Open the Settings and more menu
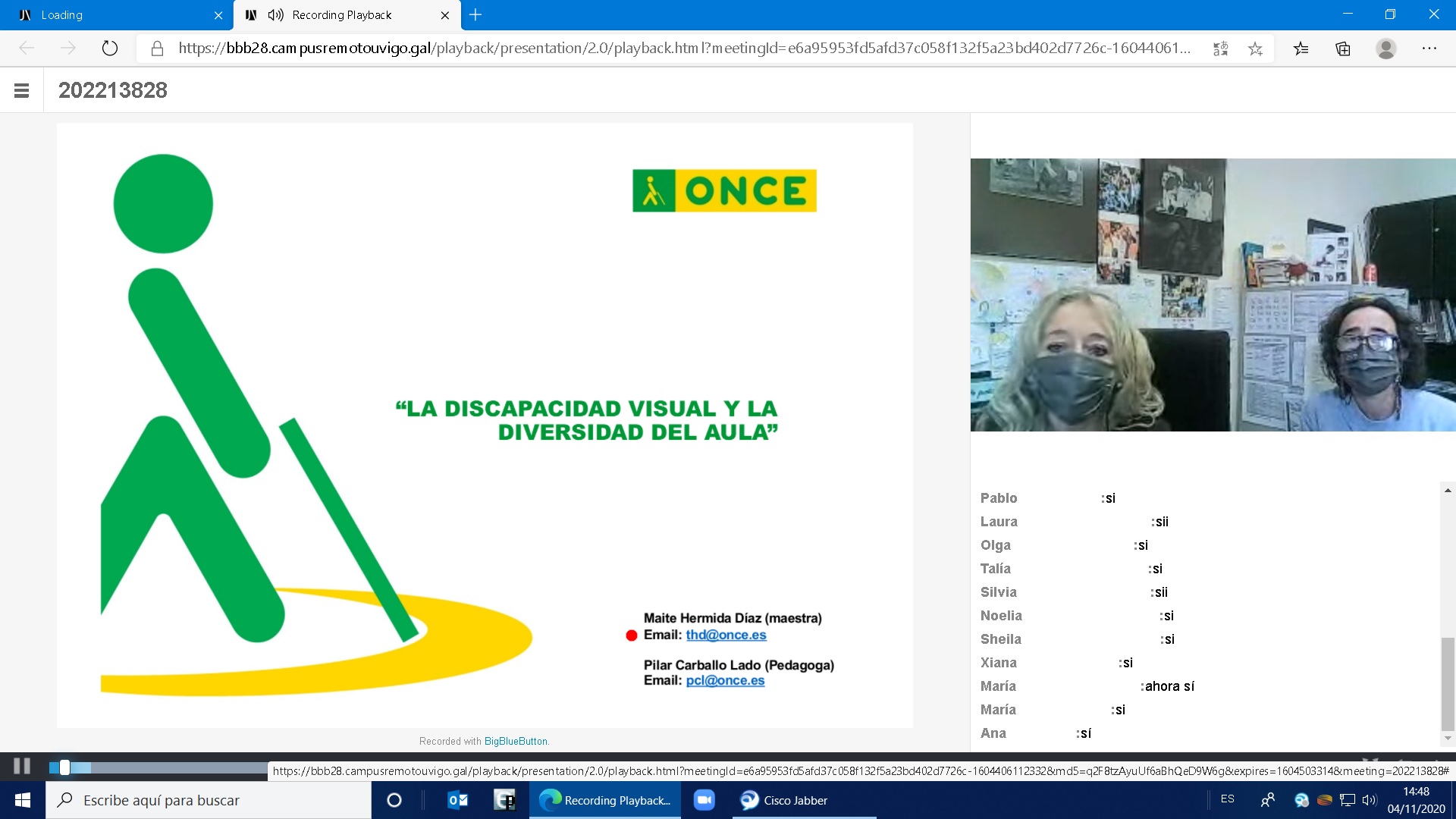The width and height of the screenshot is (1456, 819). [1430, 48]
